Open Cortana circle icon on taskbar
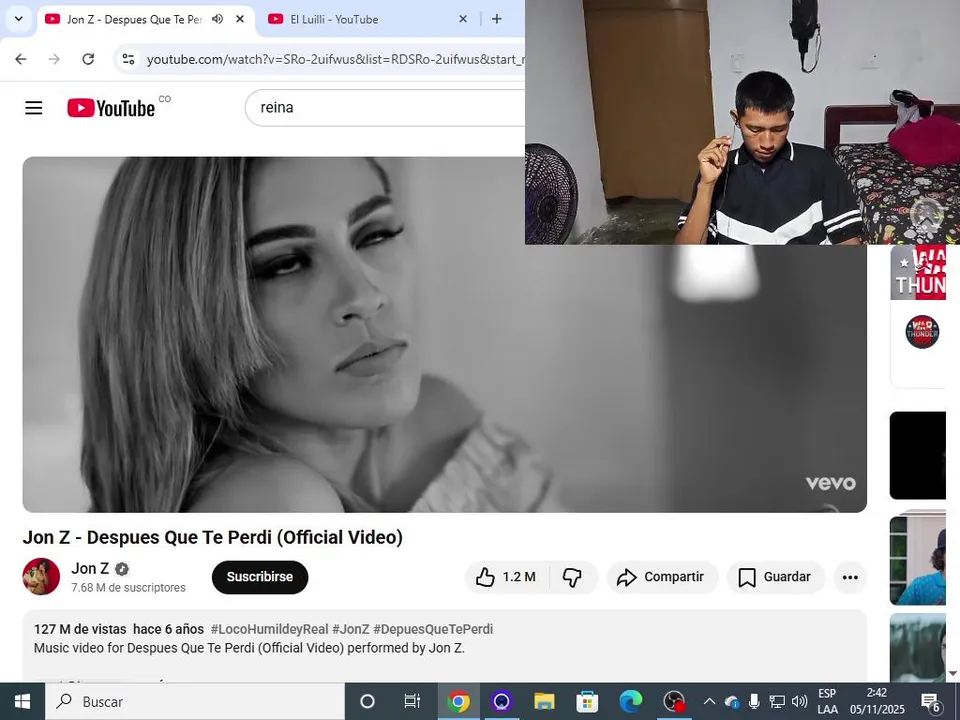 [x=367, y=702]
